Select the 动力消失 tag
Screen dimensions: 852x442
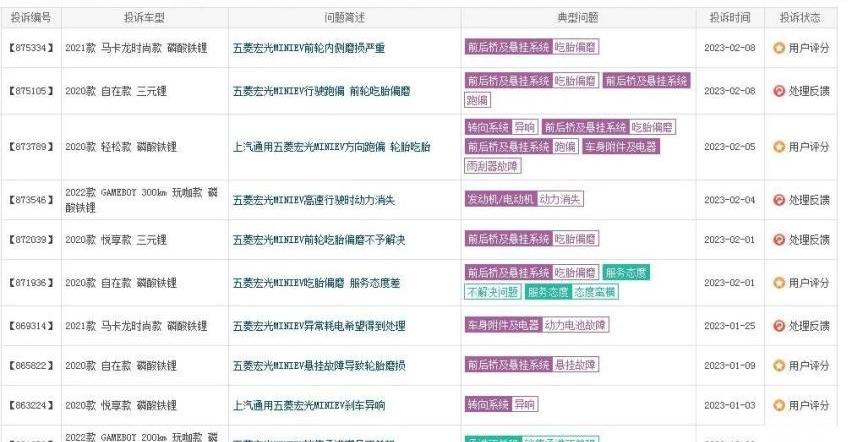[560, 200]
